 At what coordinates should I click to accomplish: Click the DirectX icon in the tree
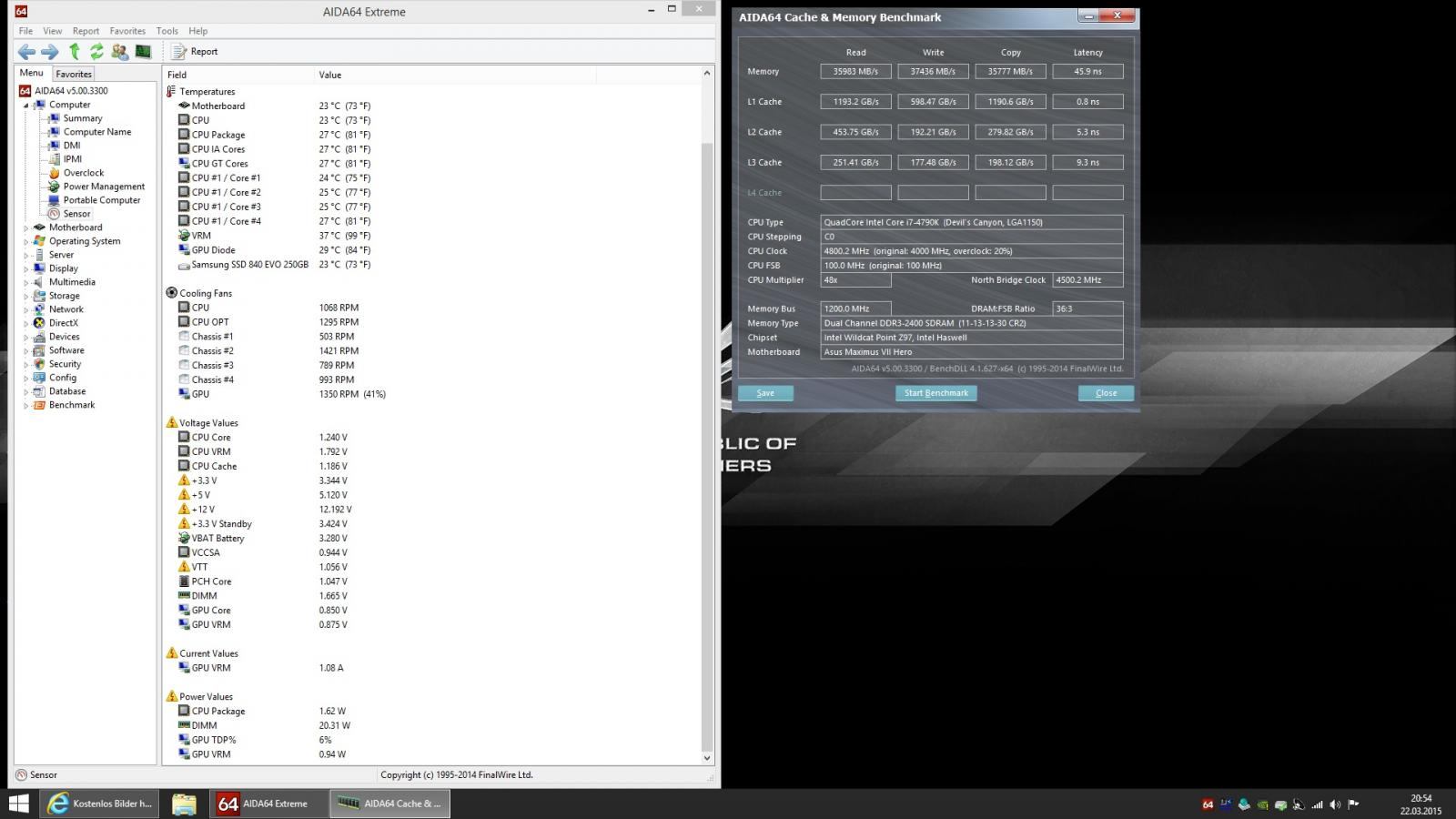coord(39,323)
